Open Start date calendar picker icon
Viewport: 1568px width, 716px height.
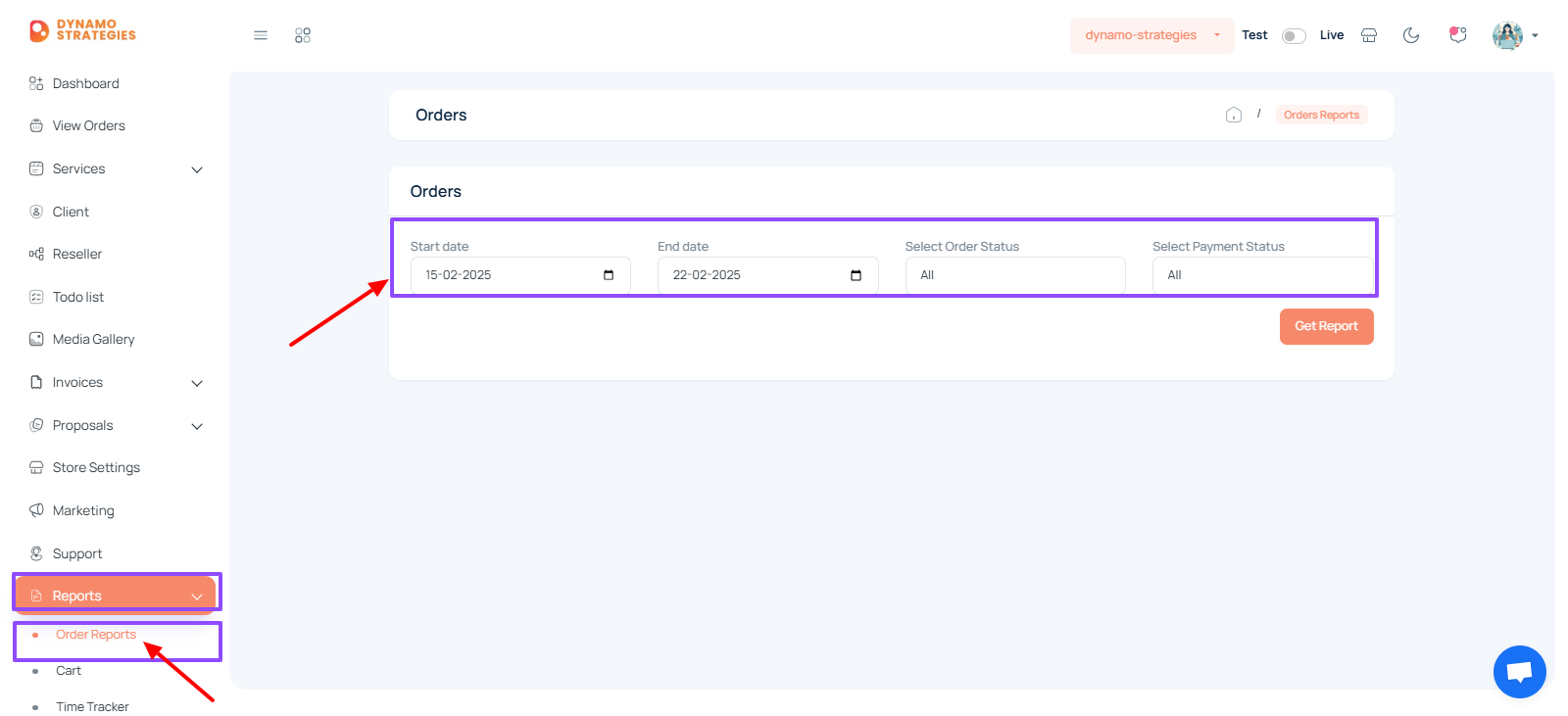[609, 275]
